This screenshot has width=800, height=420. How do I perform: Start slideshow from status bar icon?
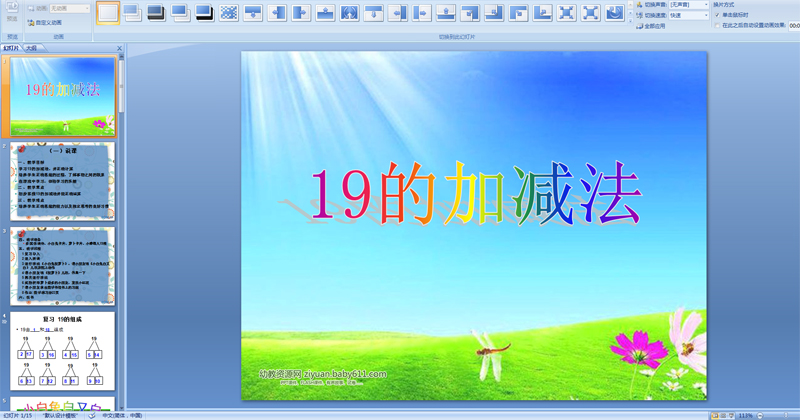pyautogui.click(x=731, y=416)
